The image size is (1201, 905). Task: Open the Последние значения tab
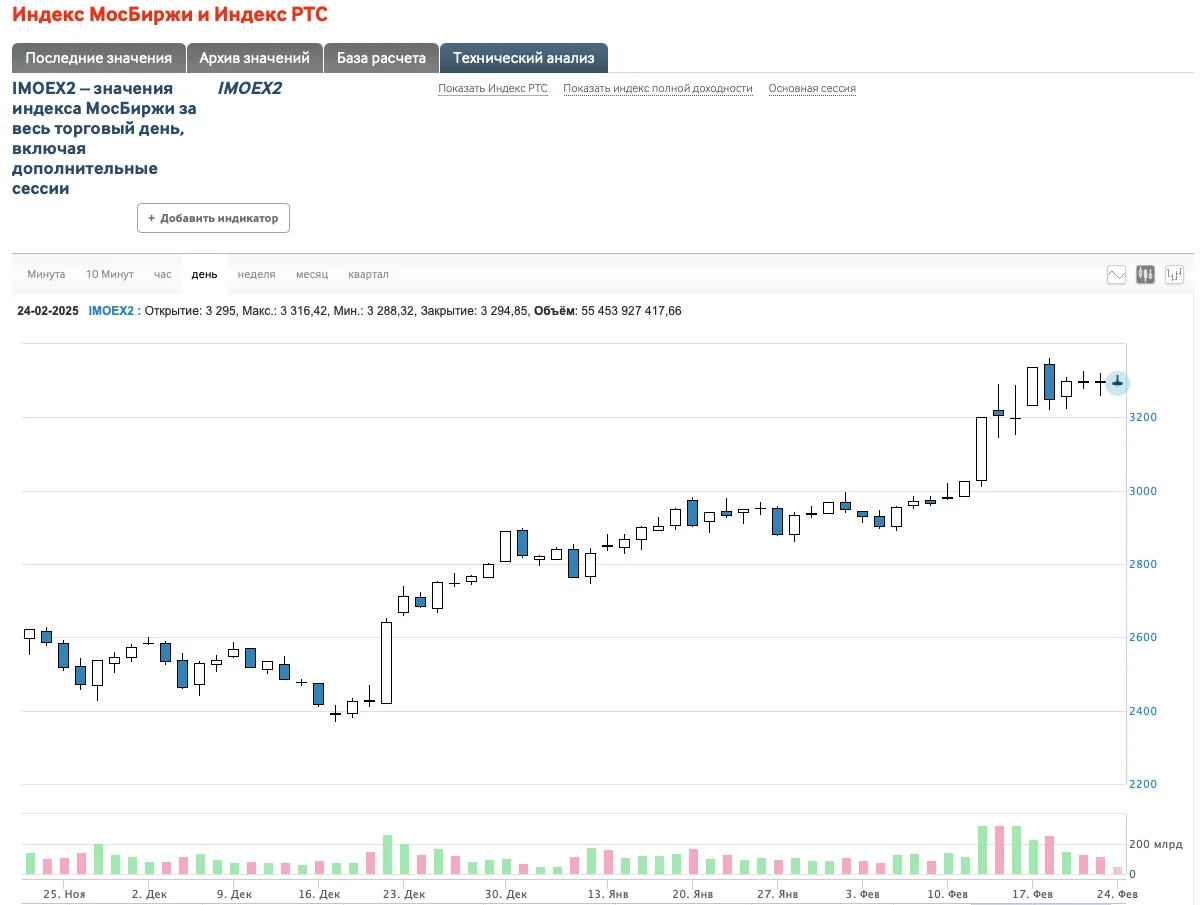point(99,58)
